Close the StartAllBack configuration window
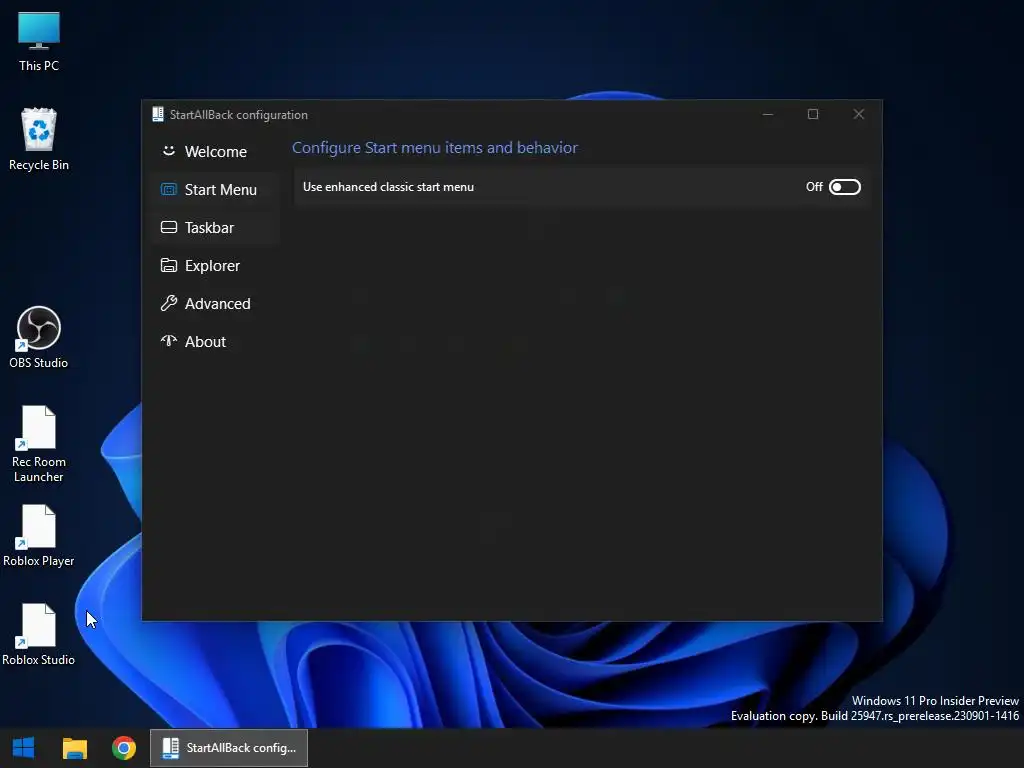The image size is (1024, 768). [x=859, y=114]
